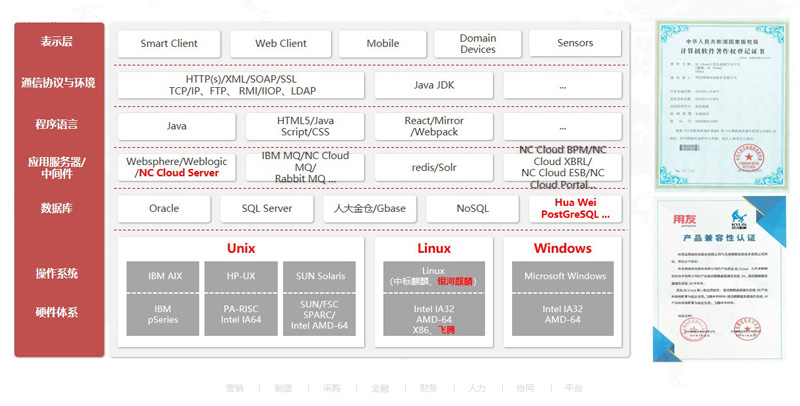Open the 金融 tab
Viewport: 800px width, 406px height.
tap(380, 387)
